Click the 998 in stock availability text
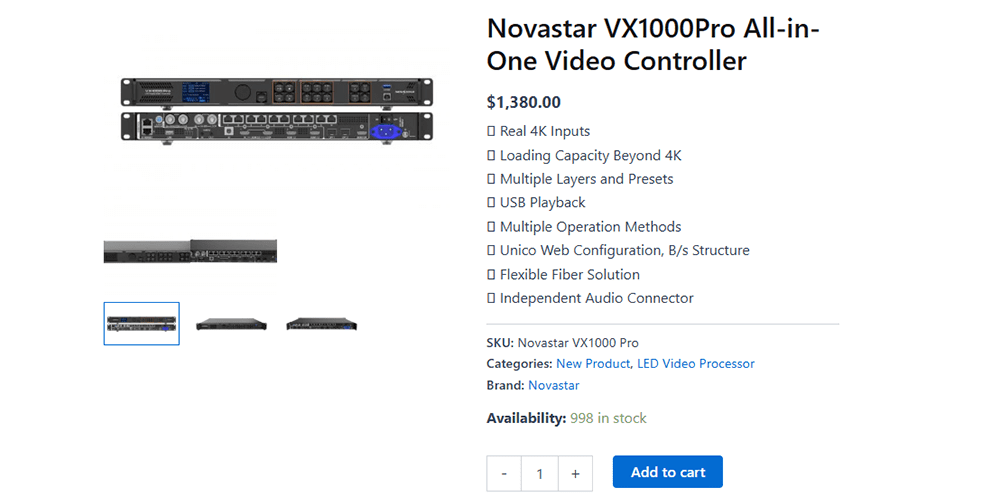 [608, 418]
